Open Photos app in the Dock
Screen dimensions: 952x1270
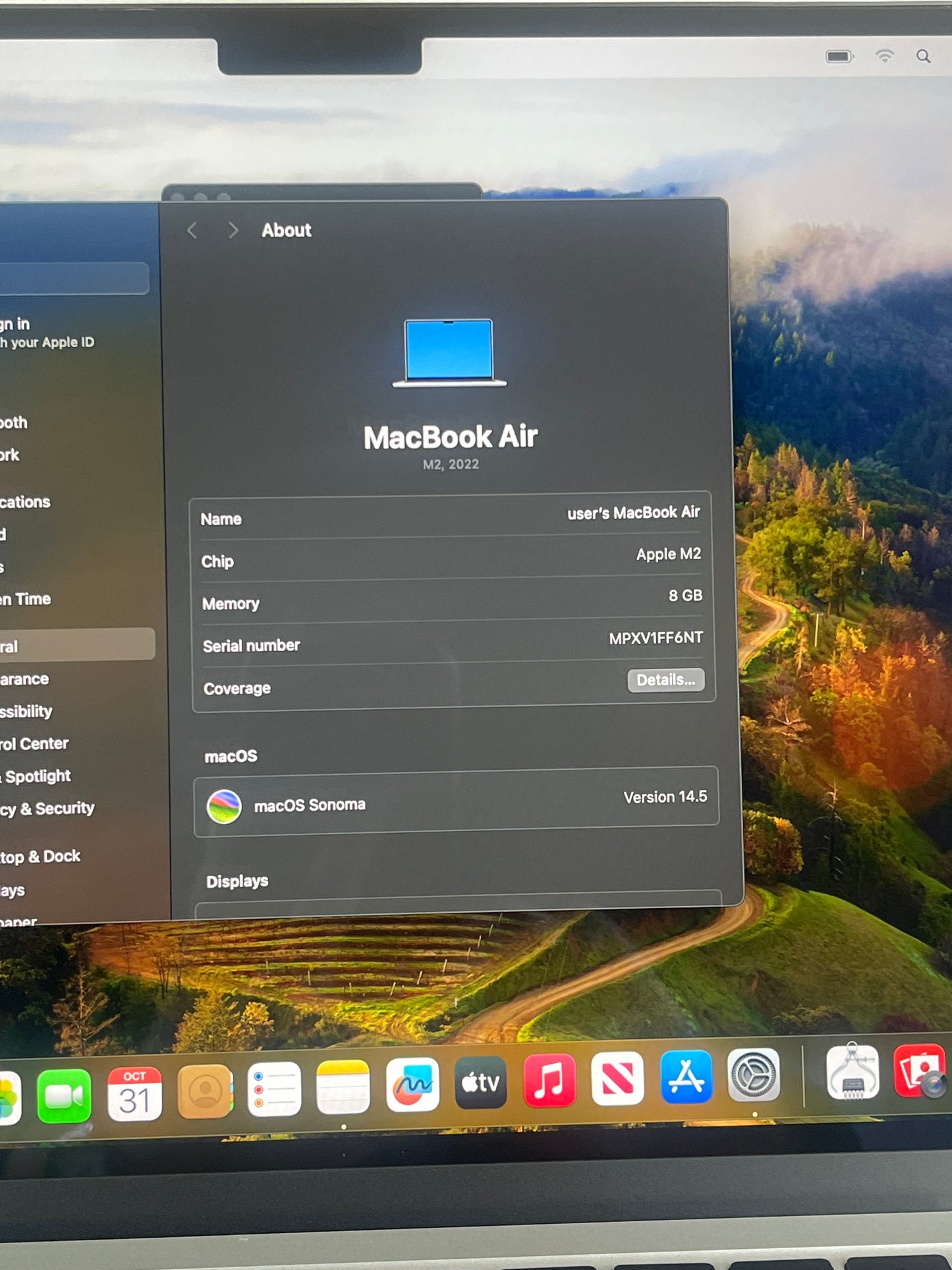(9, 1098)
